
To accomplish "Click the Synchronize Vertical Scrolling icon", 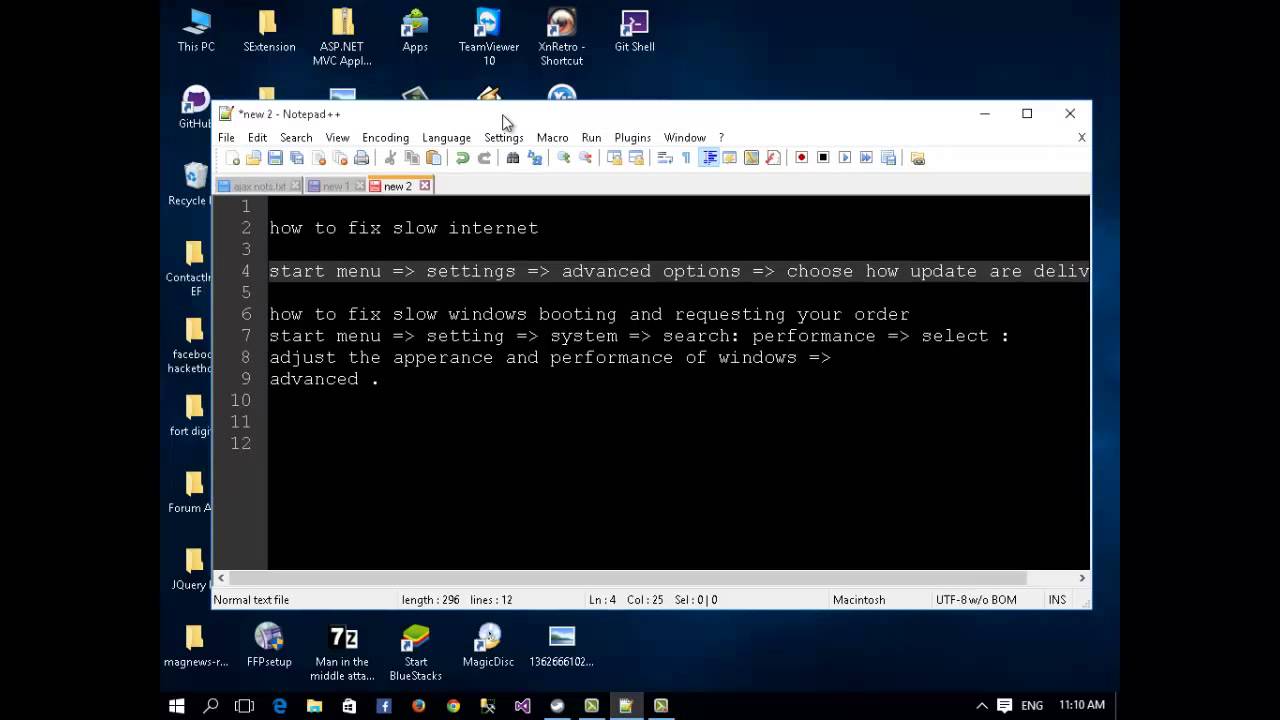I will [x=614, y=158].
